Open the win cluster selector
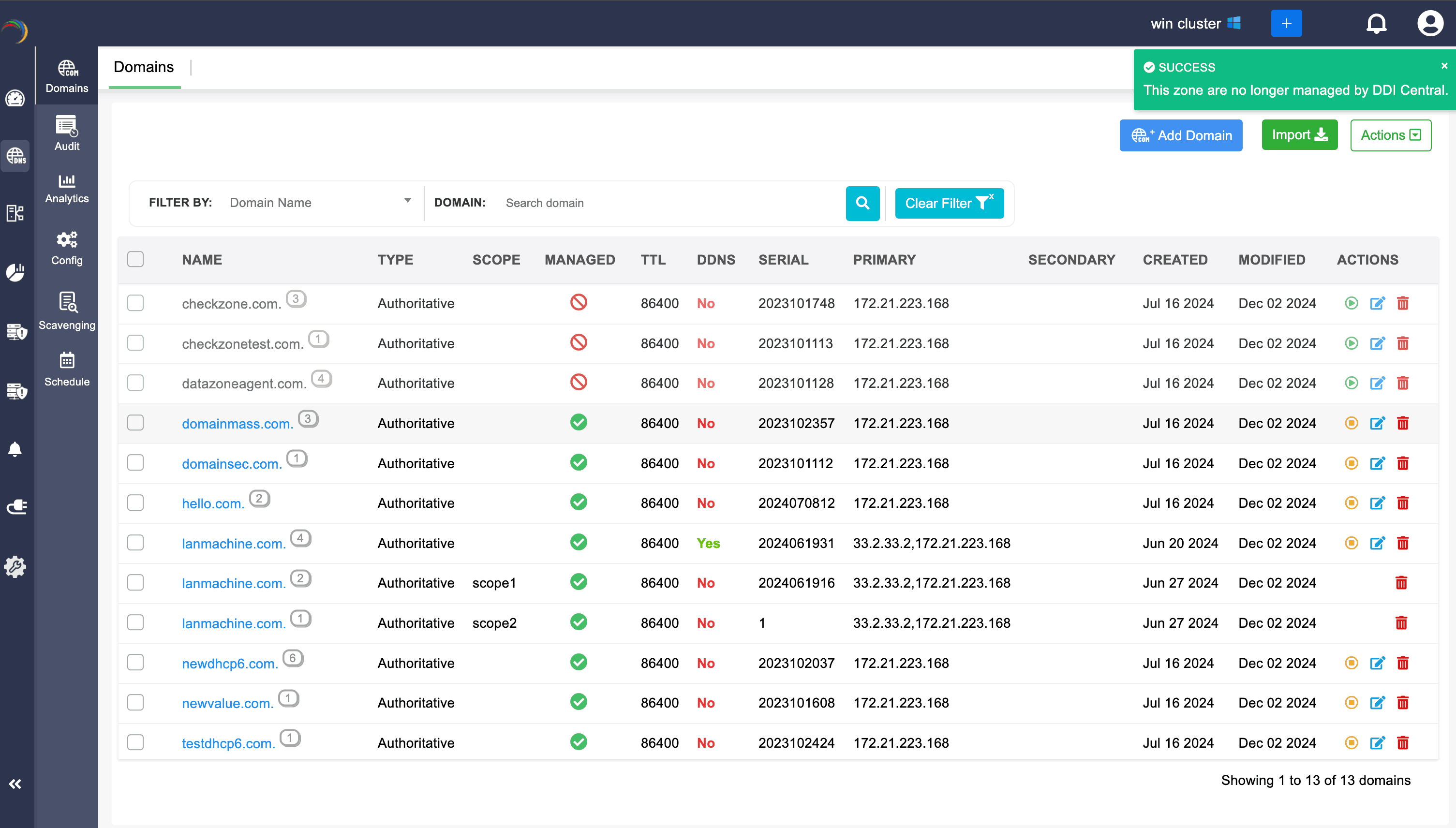This screenshot has height=828, width=1456. pos(1195,24)
